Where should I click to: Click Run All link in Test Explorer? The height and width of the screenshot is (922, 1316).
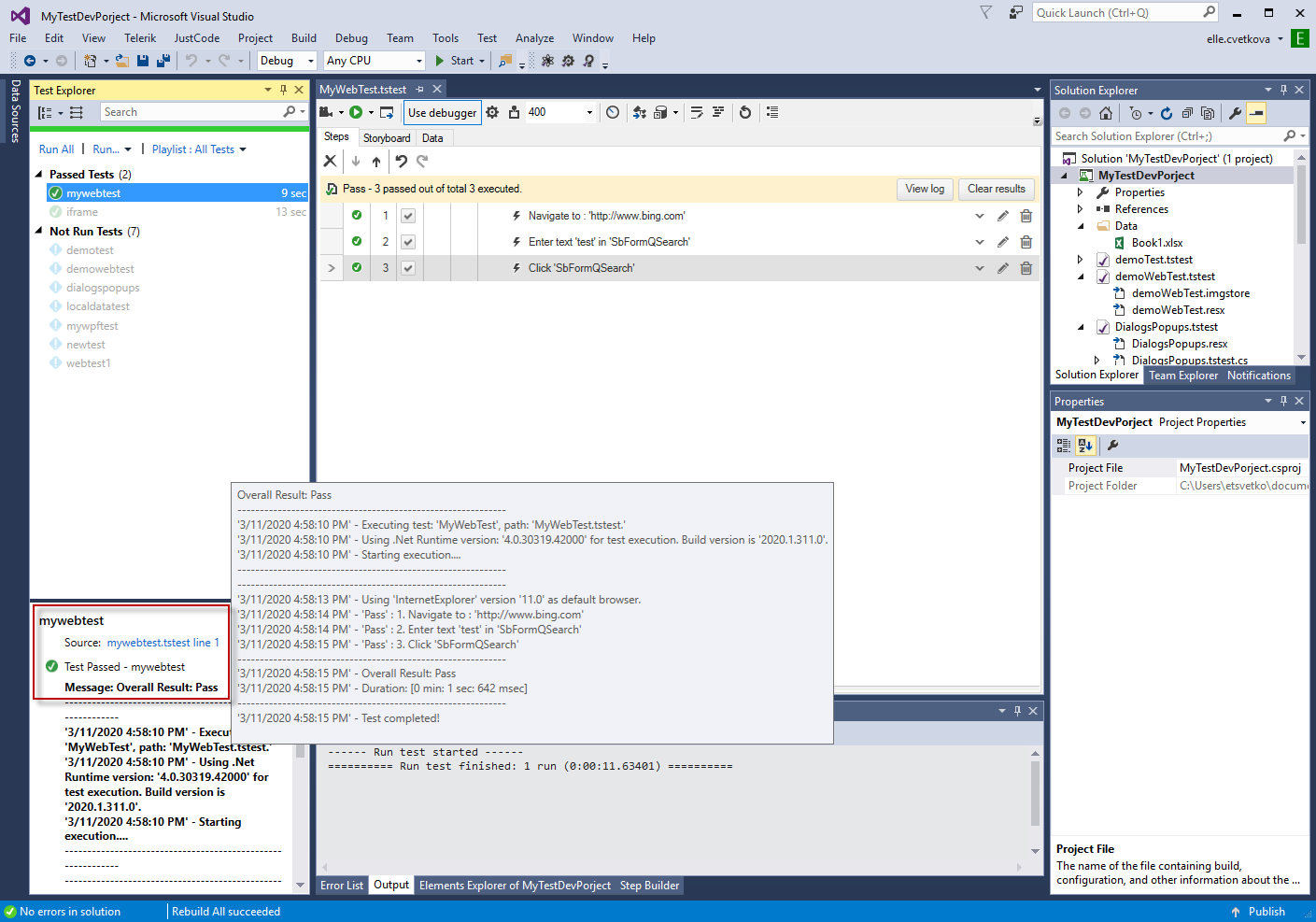56,149
